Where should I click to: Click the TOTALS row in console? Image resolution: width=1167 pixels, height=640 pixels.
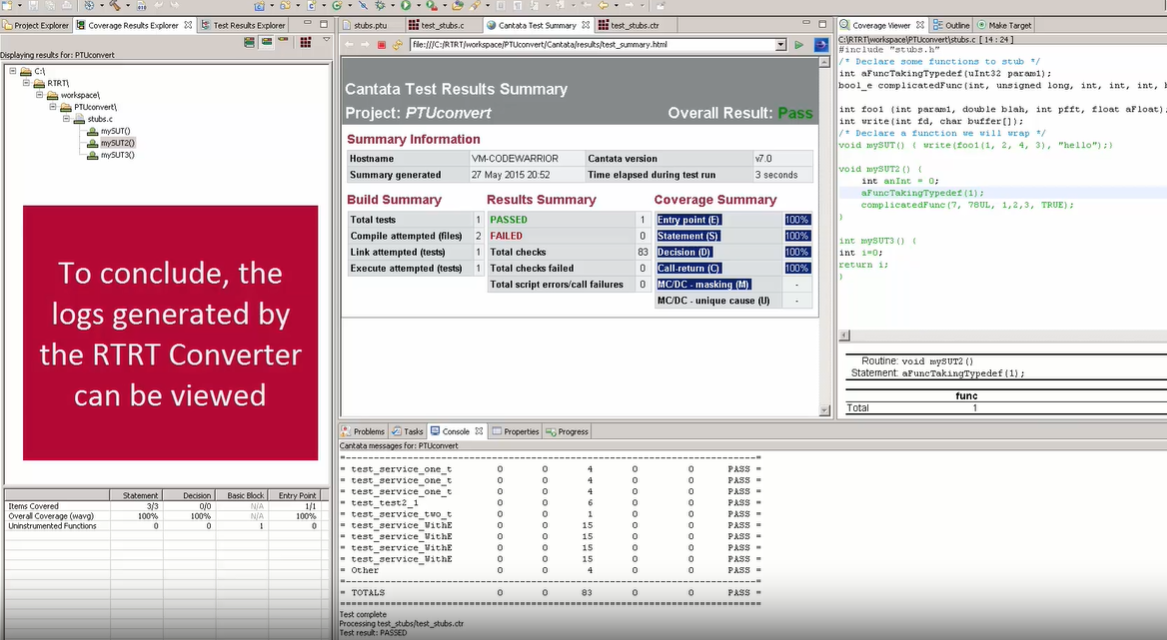click(x=550, y=593)
